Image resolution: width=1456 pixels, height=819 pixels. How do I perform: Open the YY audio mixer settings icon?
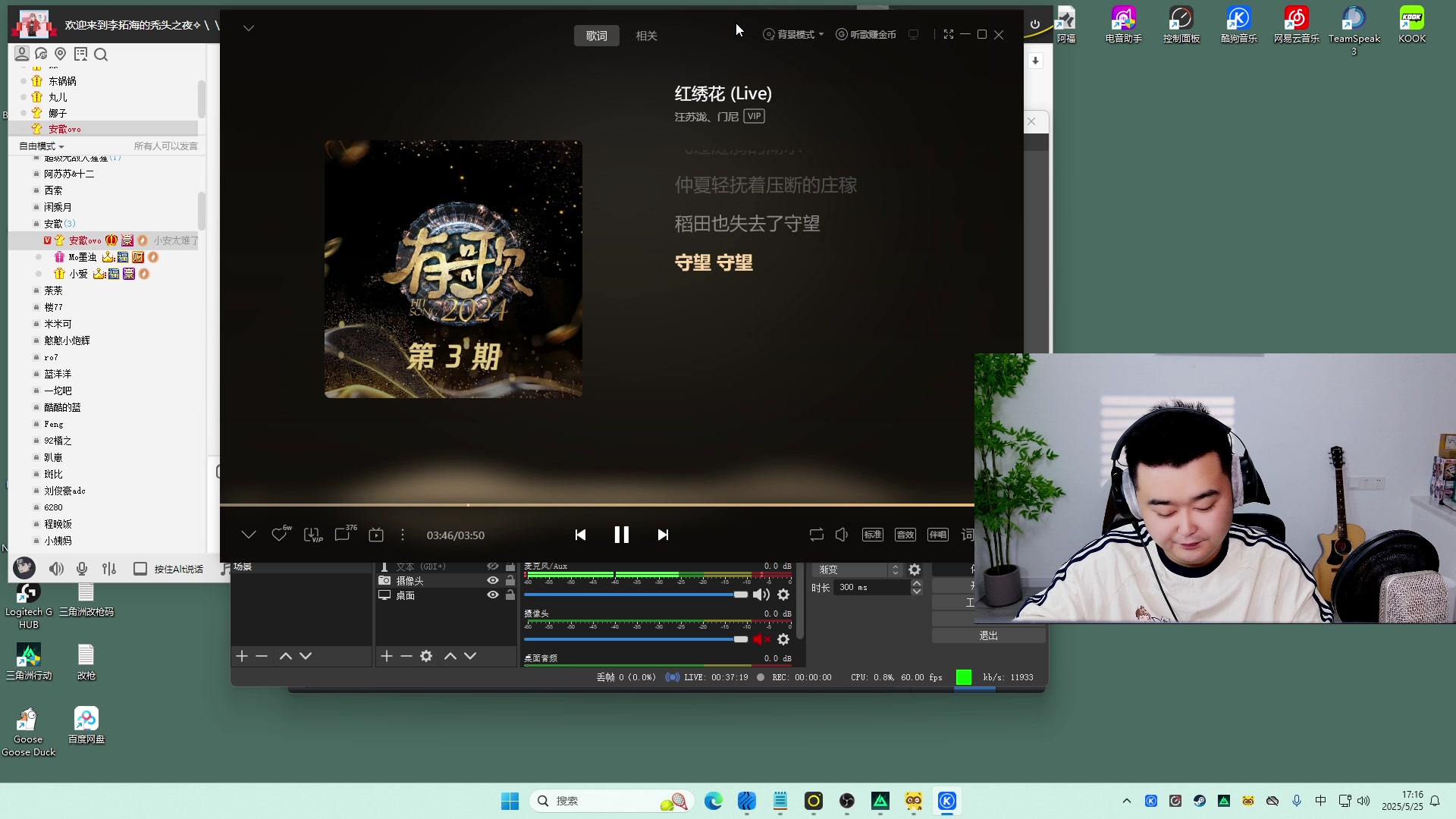[109, 569]
